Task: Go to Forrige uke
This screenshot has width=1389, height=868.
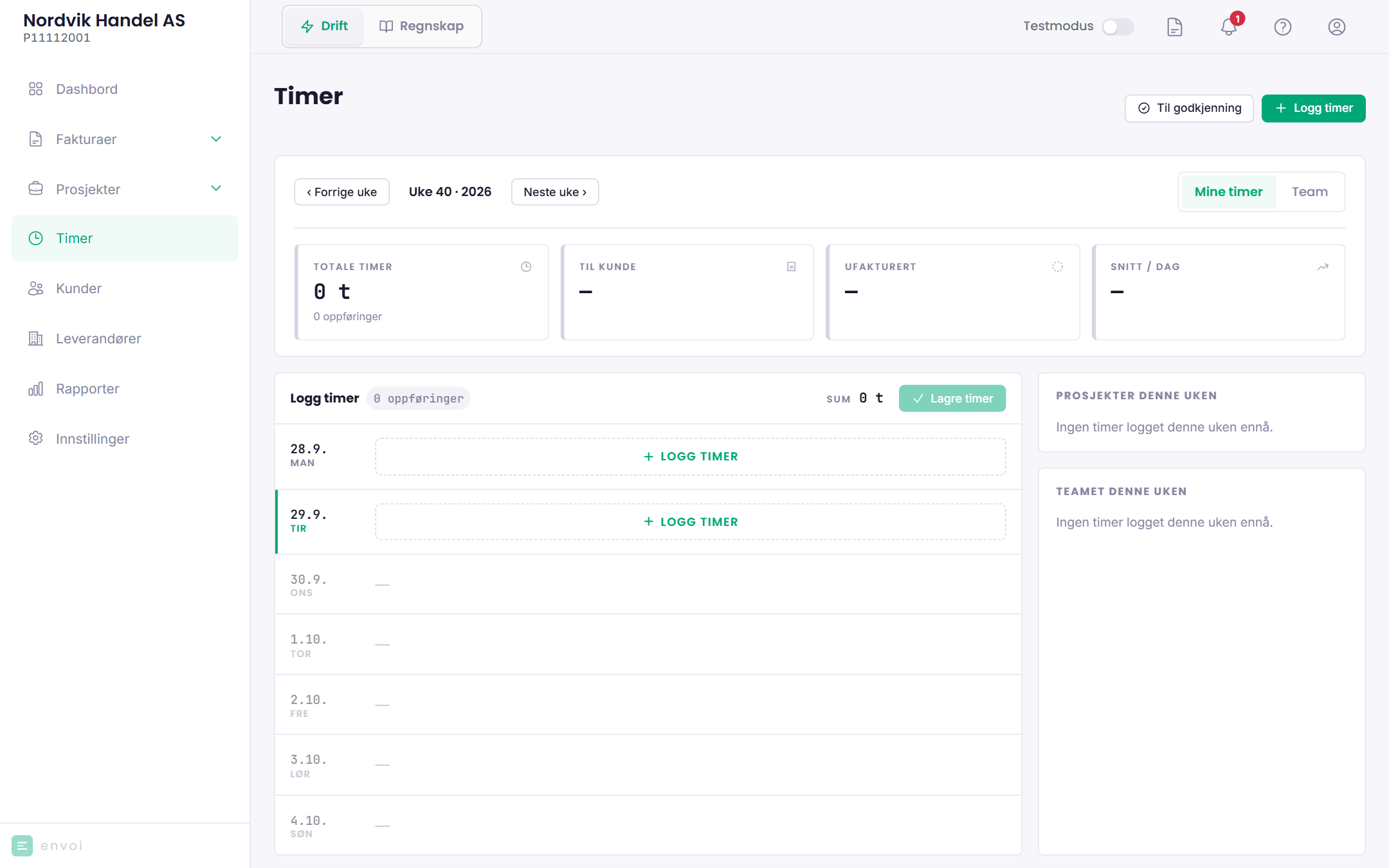Action: pyautogui.click(x=341, y=192)
